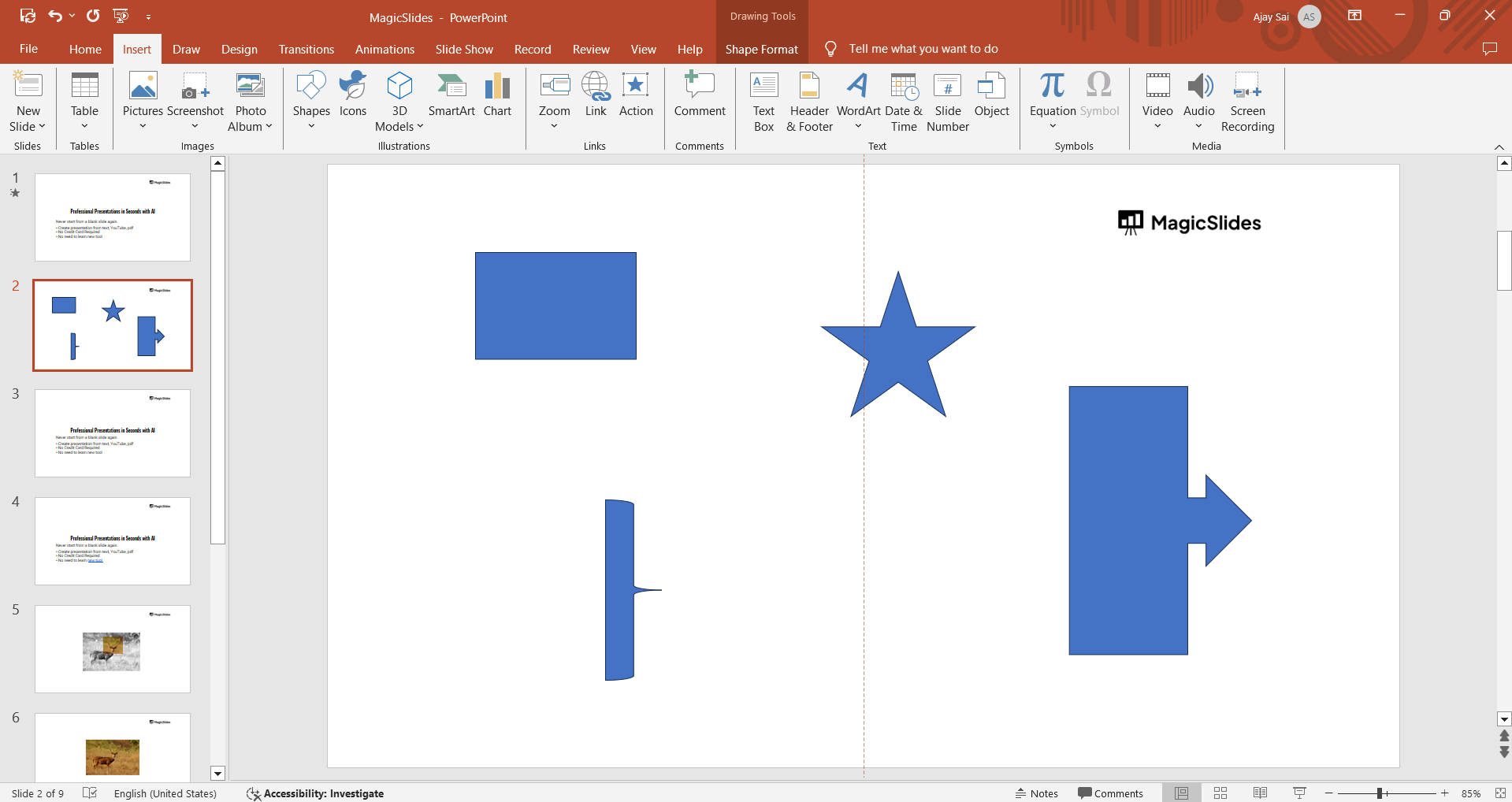This screenshot has height=802, width=1512.
Task: Switch to the Design tab
Action: (x=239, y=49)
